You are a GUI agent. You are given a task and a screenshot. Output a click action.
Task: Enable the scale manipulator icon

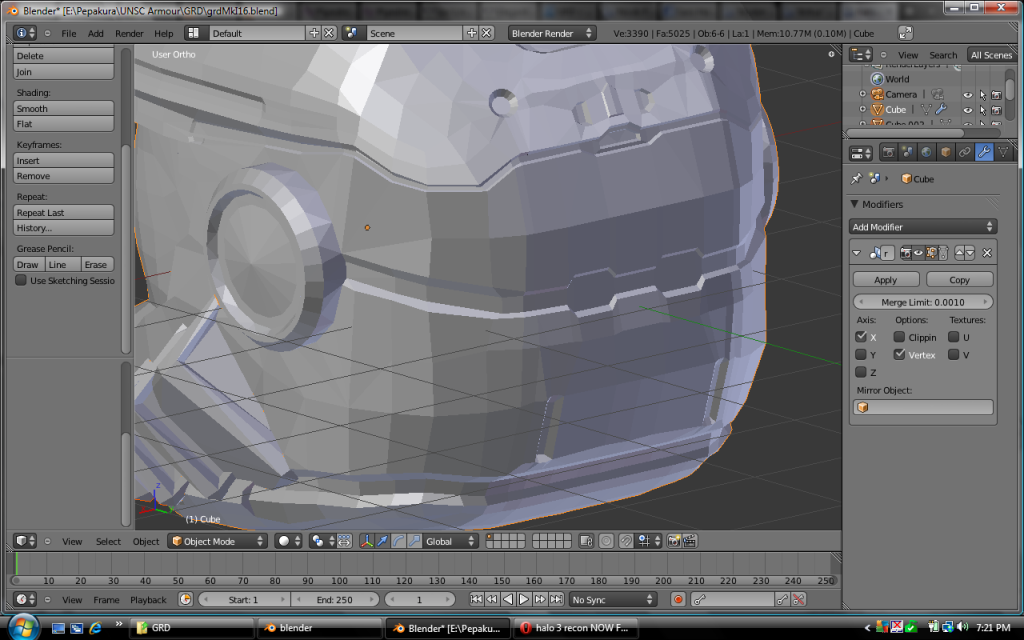tap(414, 541)
